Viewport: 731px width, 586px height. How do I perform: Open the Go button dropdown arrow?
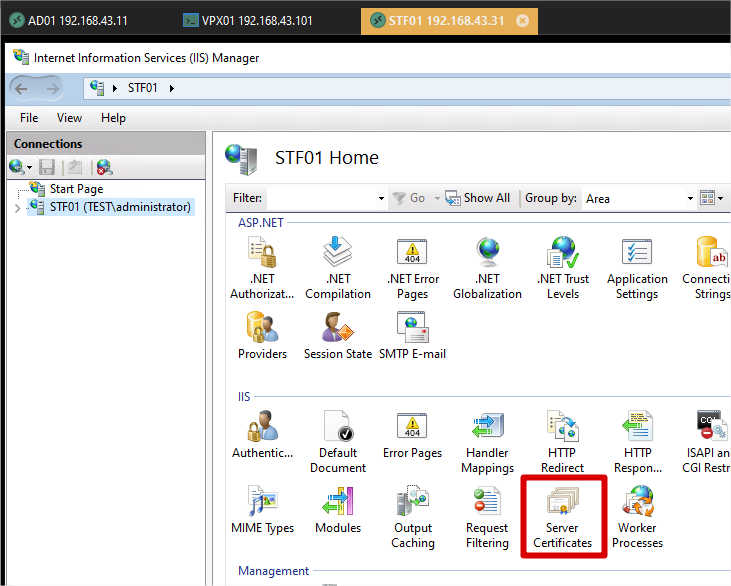(x=437, y=198)
